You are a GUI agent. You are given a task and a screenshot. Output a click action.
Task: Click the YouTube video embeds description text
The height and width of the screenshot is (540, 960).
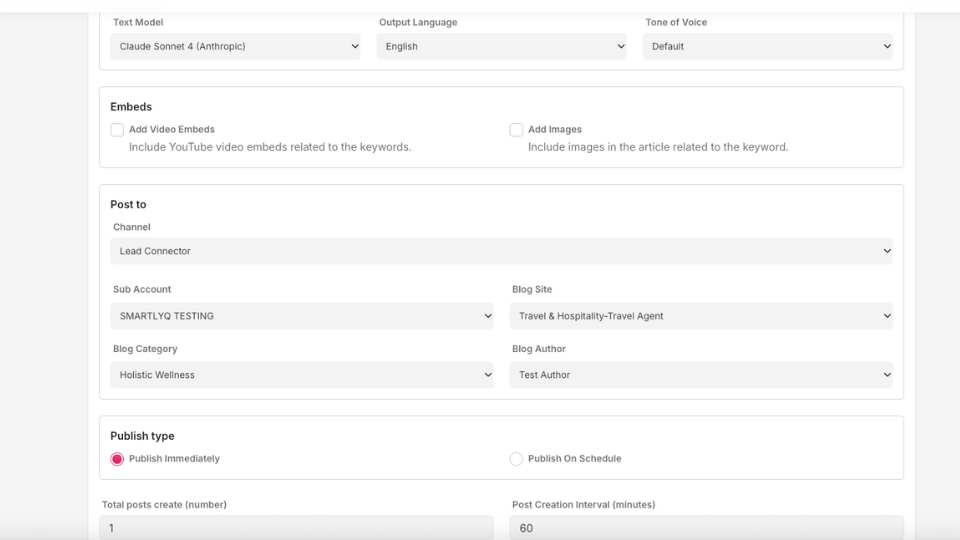(270, 147)
